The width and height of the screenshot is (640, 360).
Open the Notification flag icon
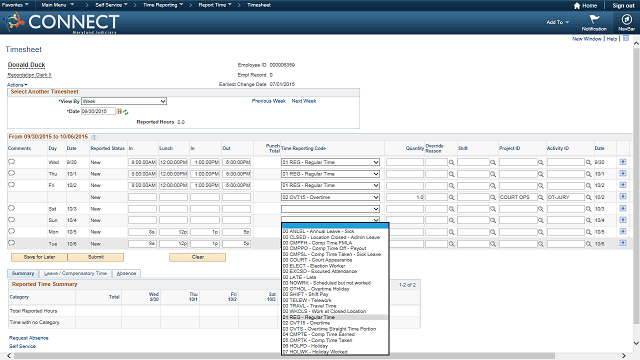[594, 19]
